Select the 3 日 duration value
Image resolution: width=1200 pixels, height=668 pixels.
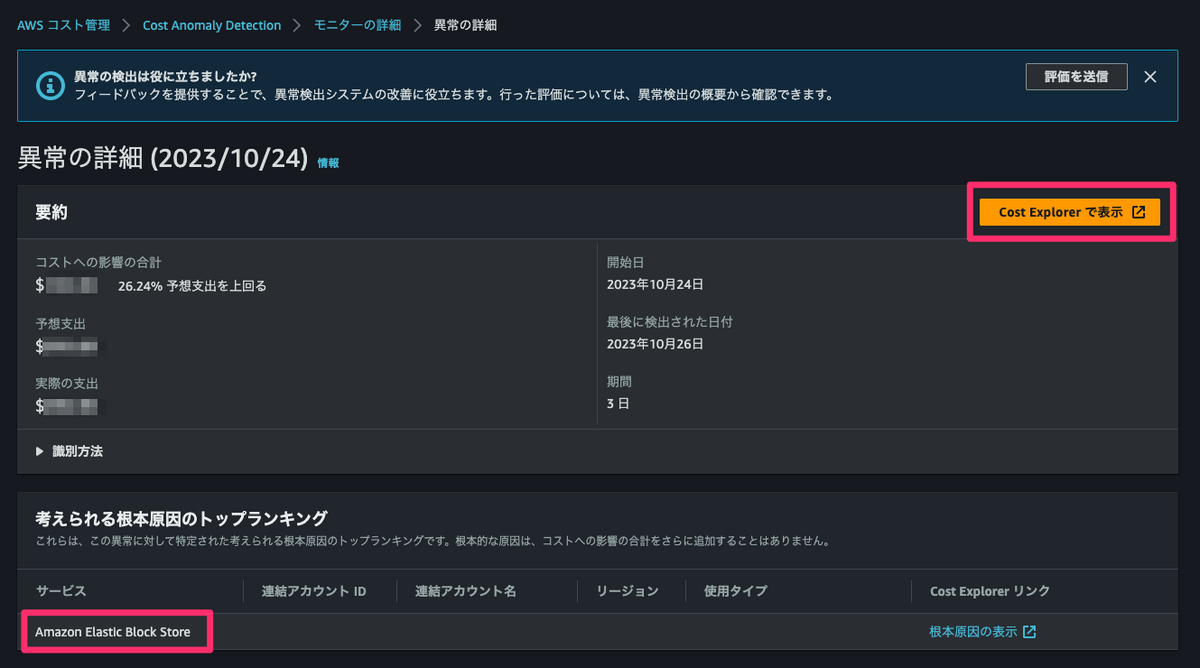[618, 404]
